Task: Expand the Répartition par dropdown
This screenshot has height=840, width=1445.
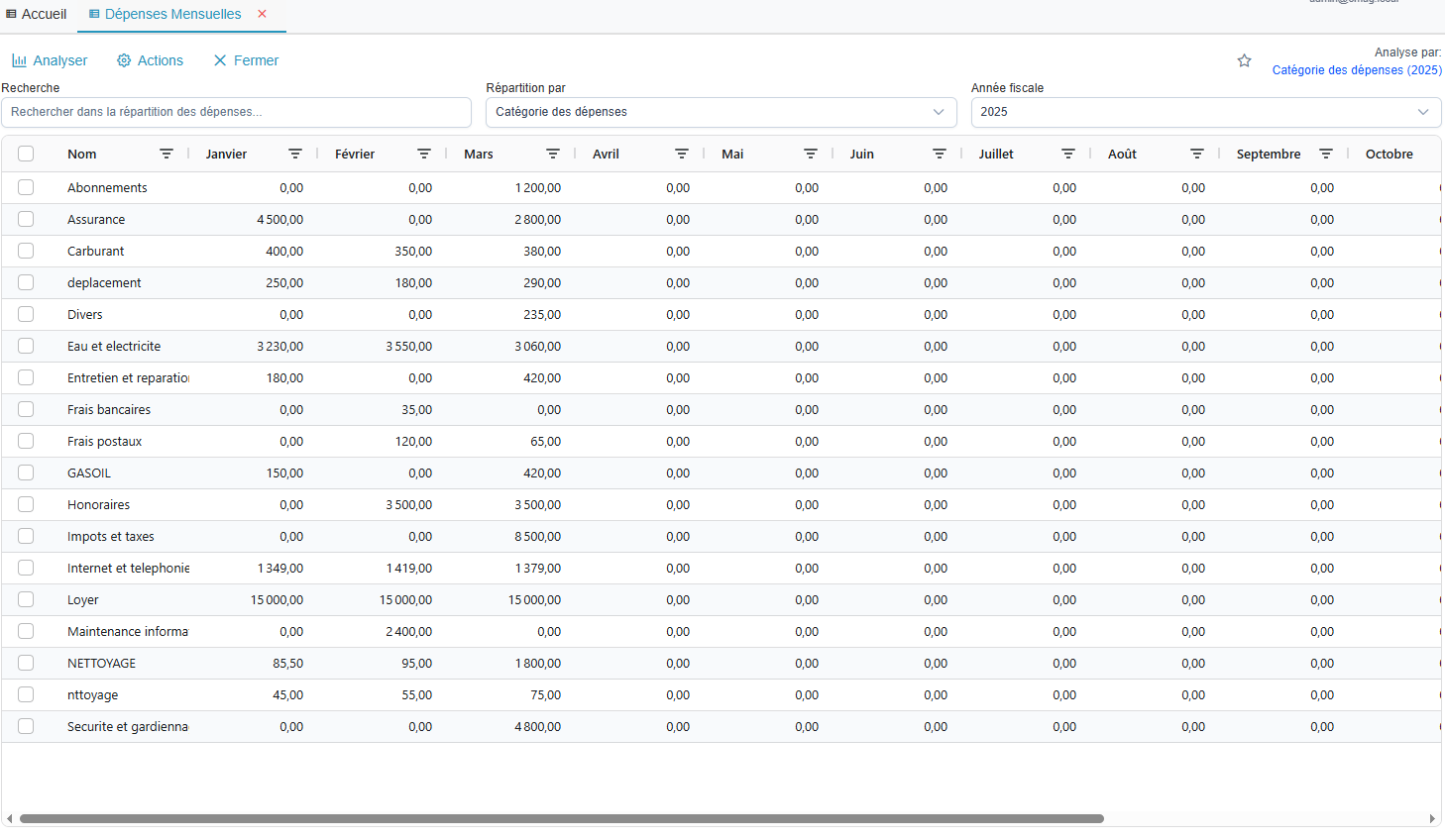Action: (721, 112)
